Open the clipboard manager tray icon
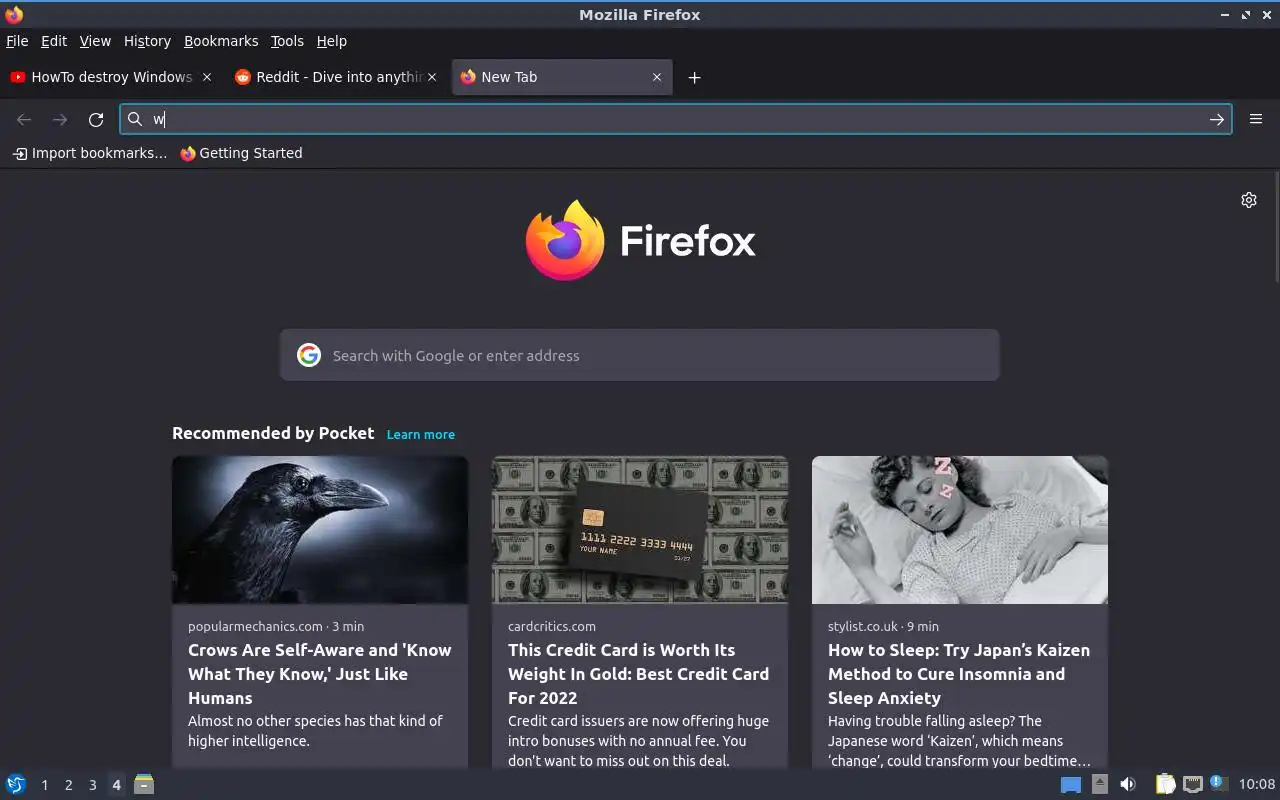This screenshot has width=1280, height=800. (x=1165, y=784)
